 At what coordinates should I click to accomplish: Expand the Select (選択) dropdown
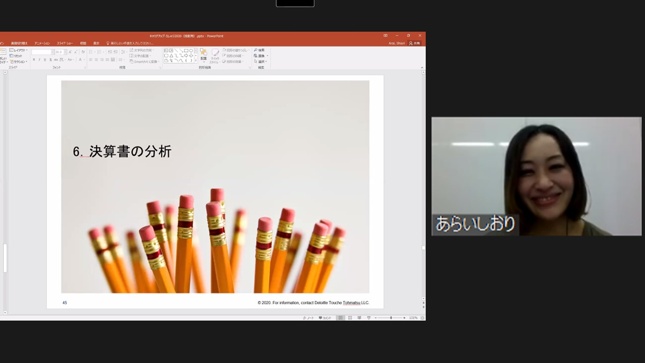[261, 61]
